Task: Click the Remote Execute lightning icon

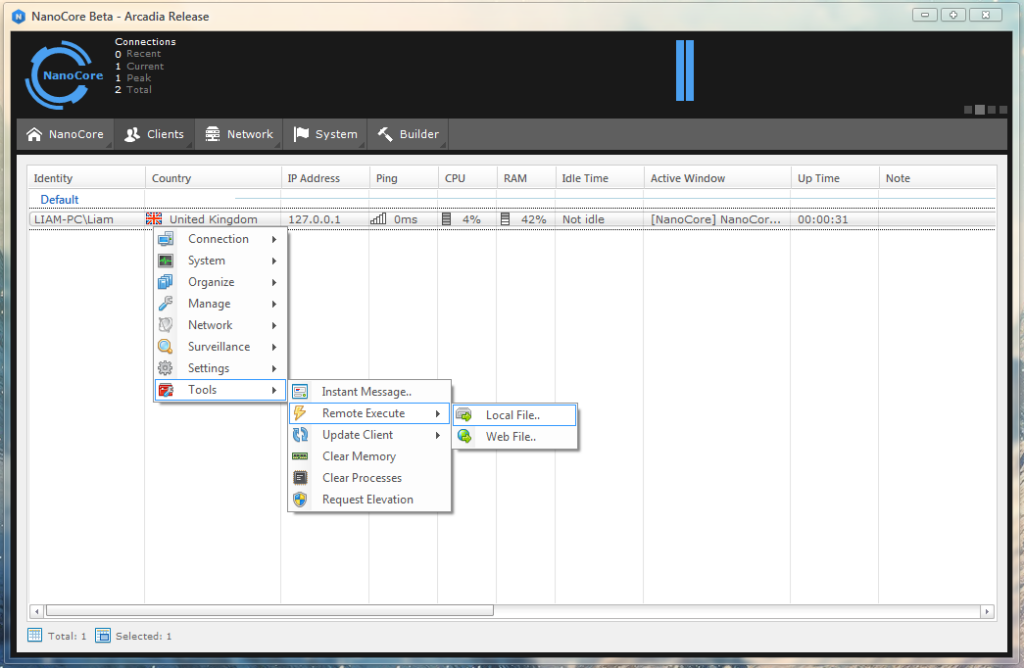Action: point(300,413)
